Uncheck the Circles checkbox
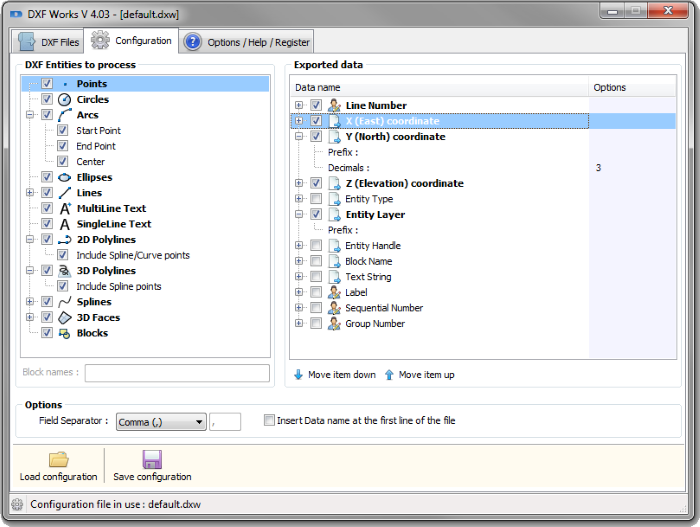This screenshot has height=527, width=700. [47, 99]
